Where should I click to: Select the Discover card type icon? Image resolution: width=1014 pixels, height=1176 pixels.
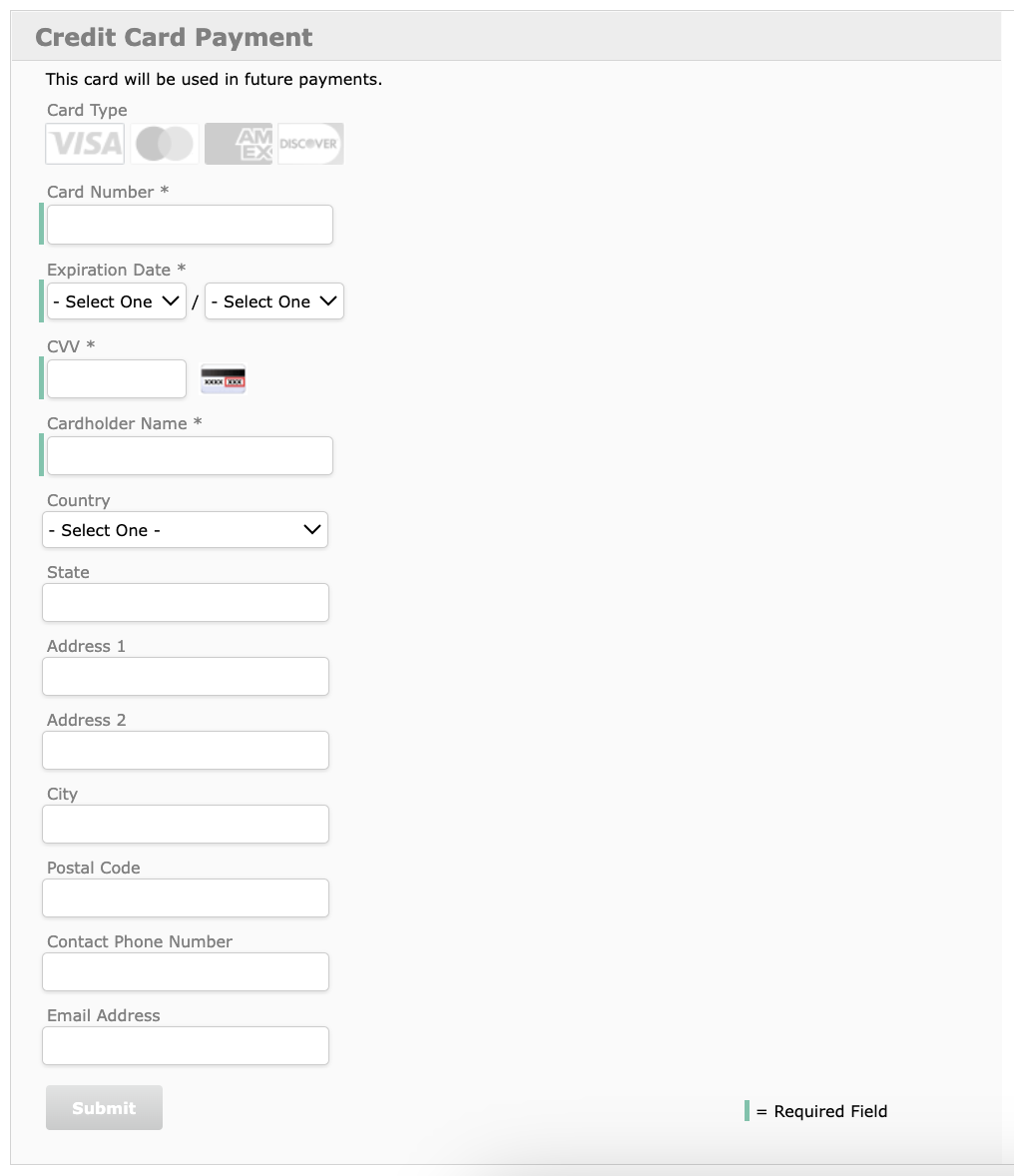point(310,144)
